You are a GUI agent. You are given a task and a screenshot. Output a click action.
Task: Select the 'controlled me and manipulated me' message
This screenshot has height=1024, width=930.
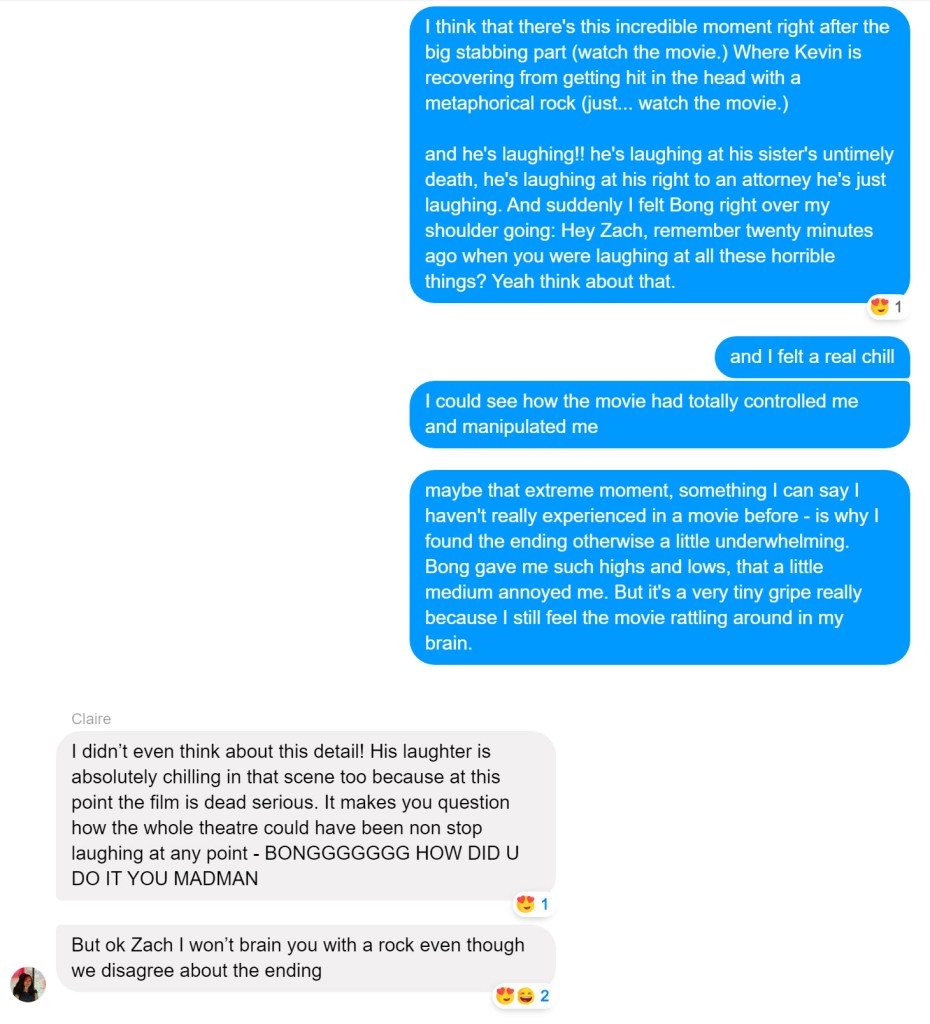tap(660, 414)
